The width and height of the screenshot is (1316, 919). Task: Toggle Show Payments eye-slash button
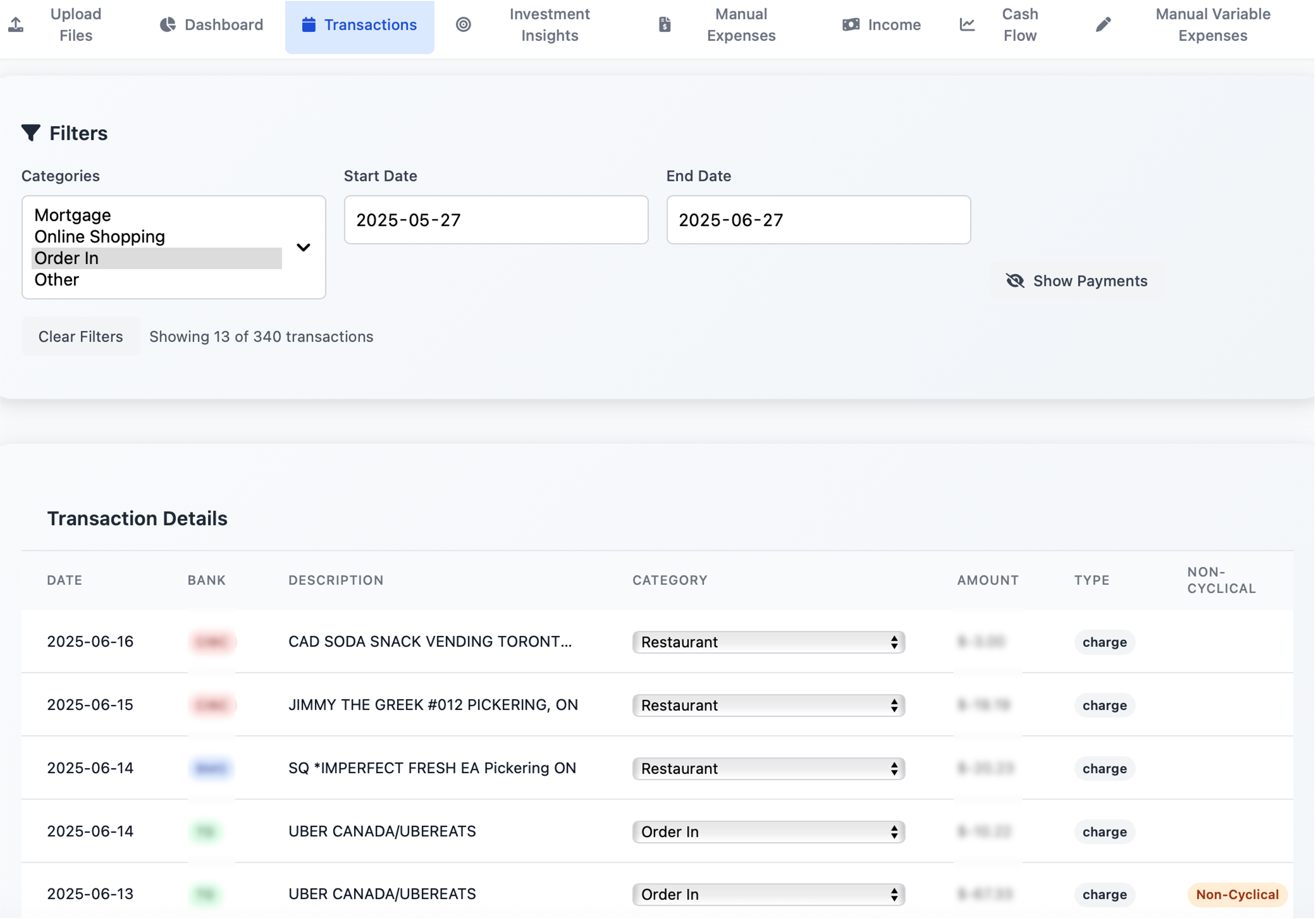1077,281
